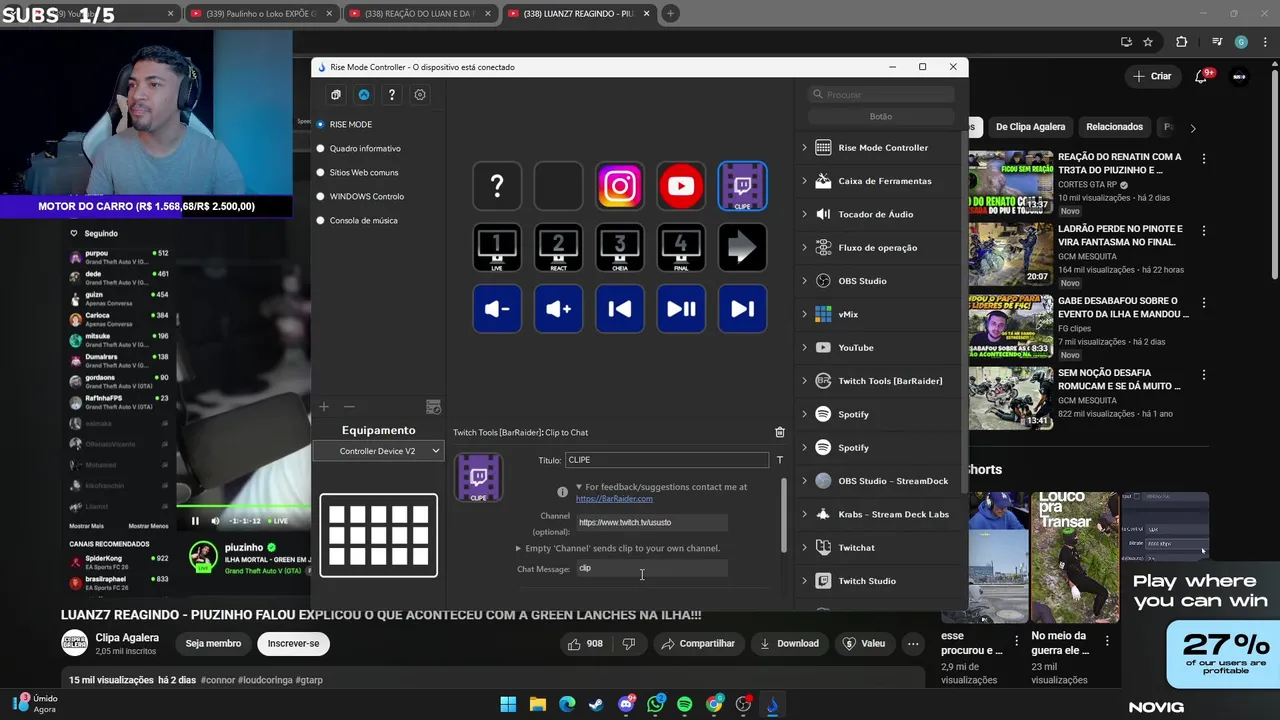Switch to the LUANZ7 REAGINDO browser tab

point(581,13)
